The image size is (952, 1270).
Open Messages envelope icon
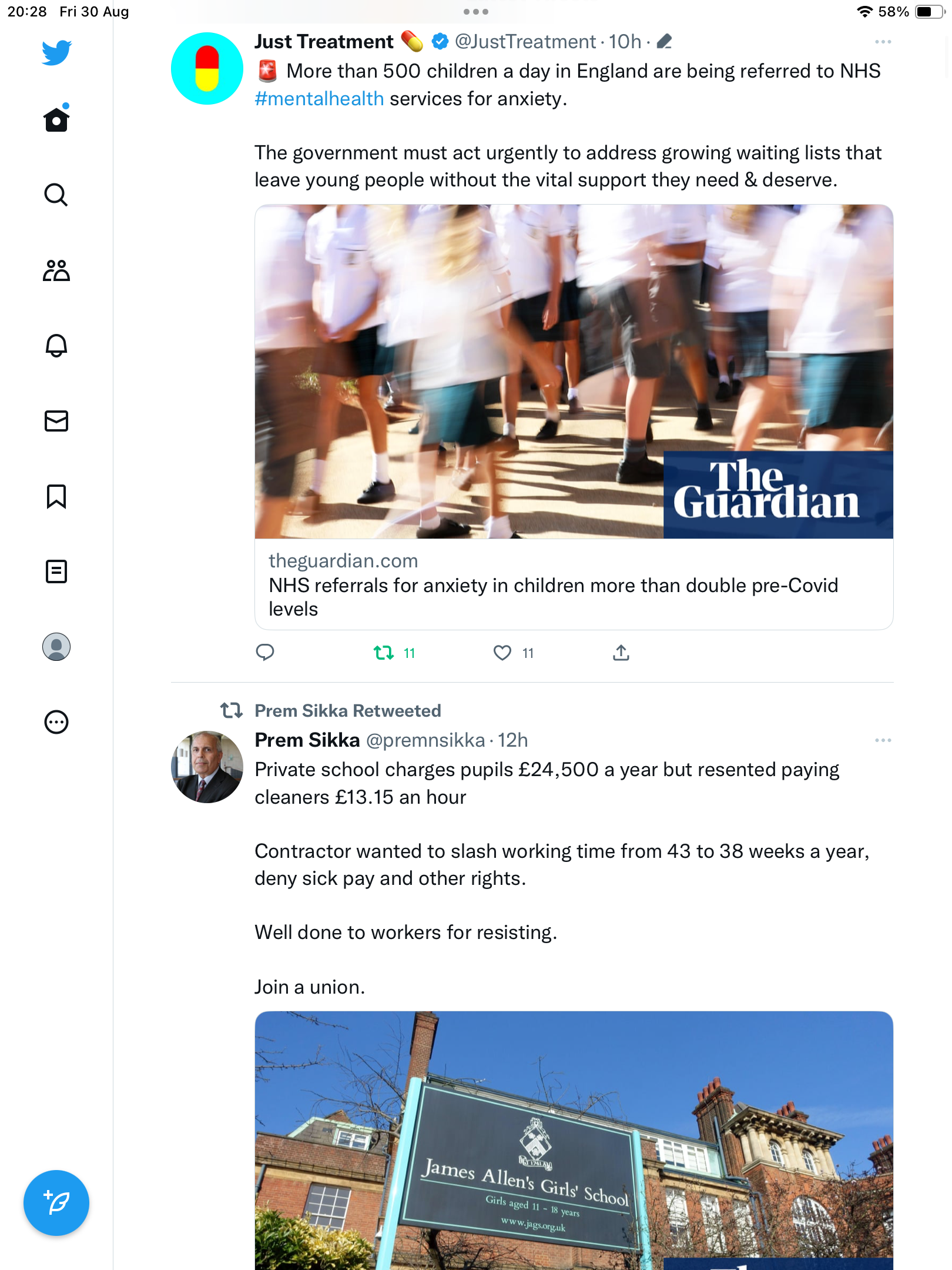pyautogui.click(x=56, y=421)
